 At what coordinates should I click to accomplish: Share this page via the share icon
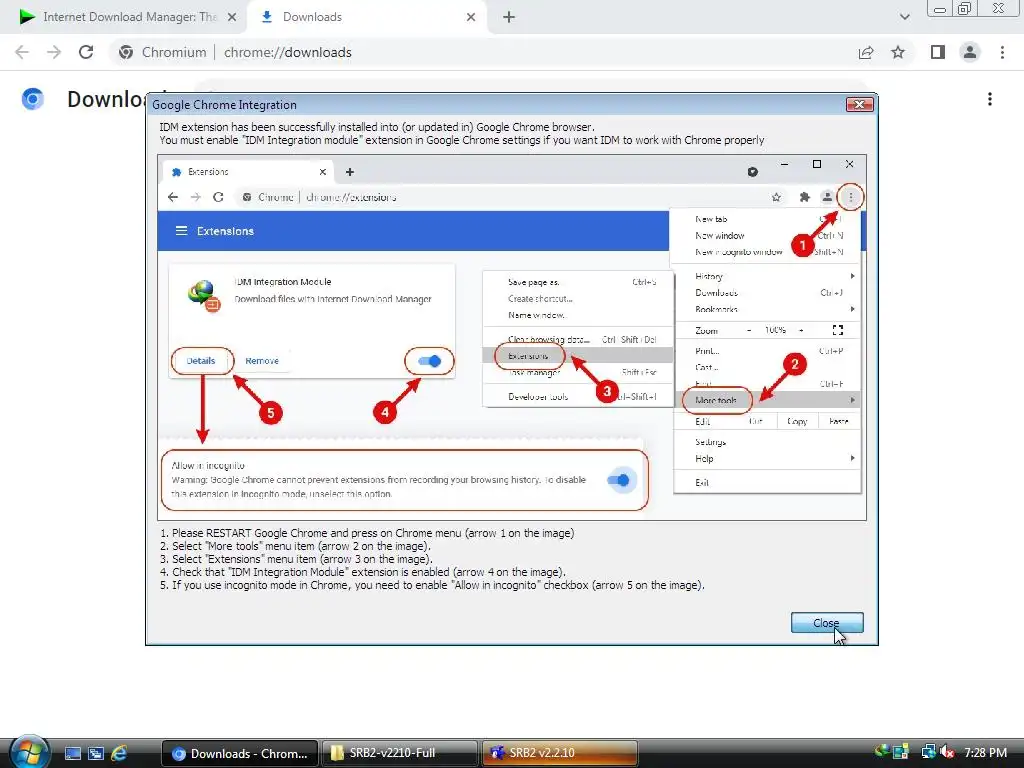866,52
